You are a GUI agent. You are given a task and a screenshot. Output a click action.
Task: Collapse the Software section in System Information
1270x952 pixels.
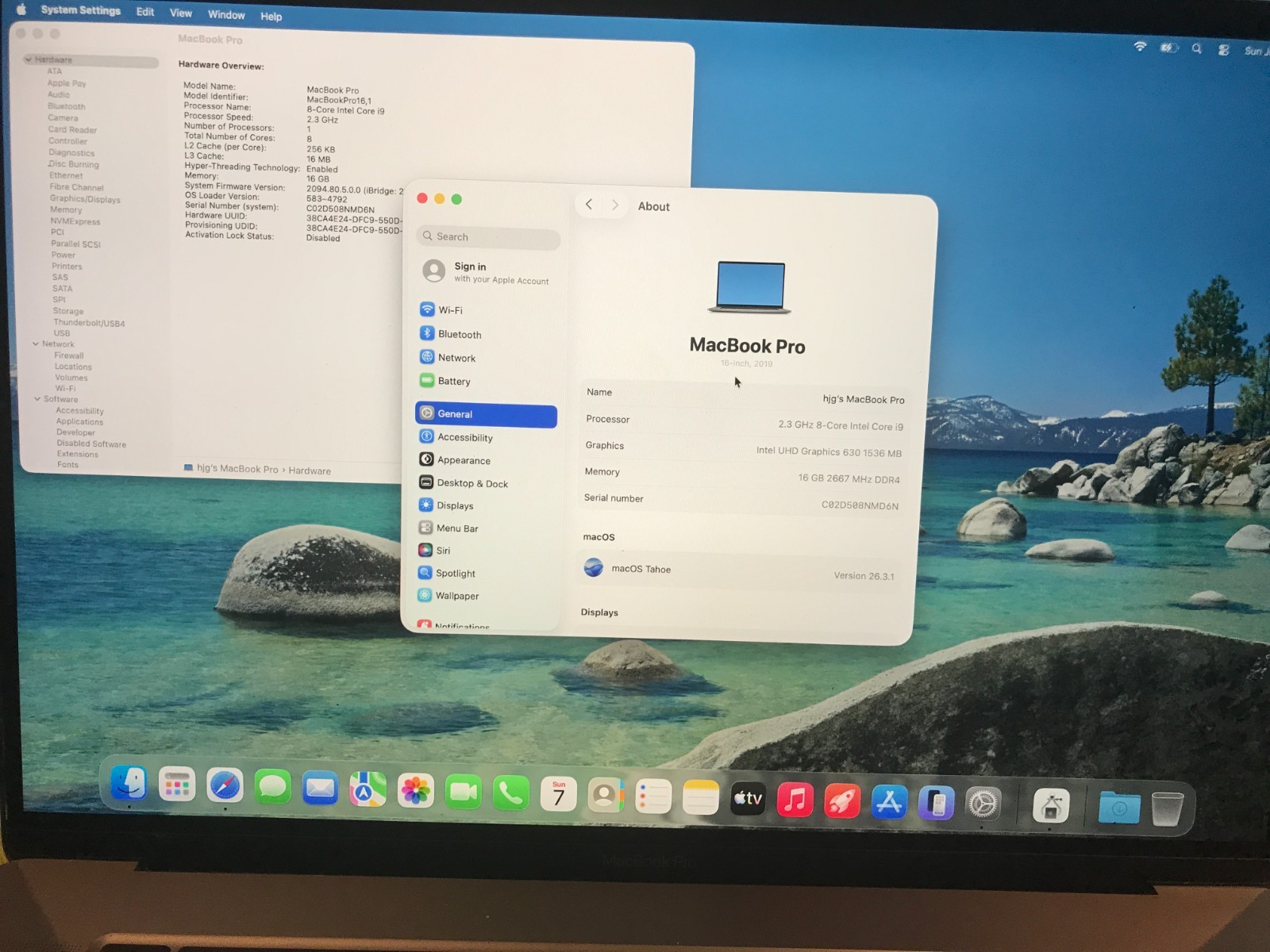pos(37,399)
